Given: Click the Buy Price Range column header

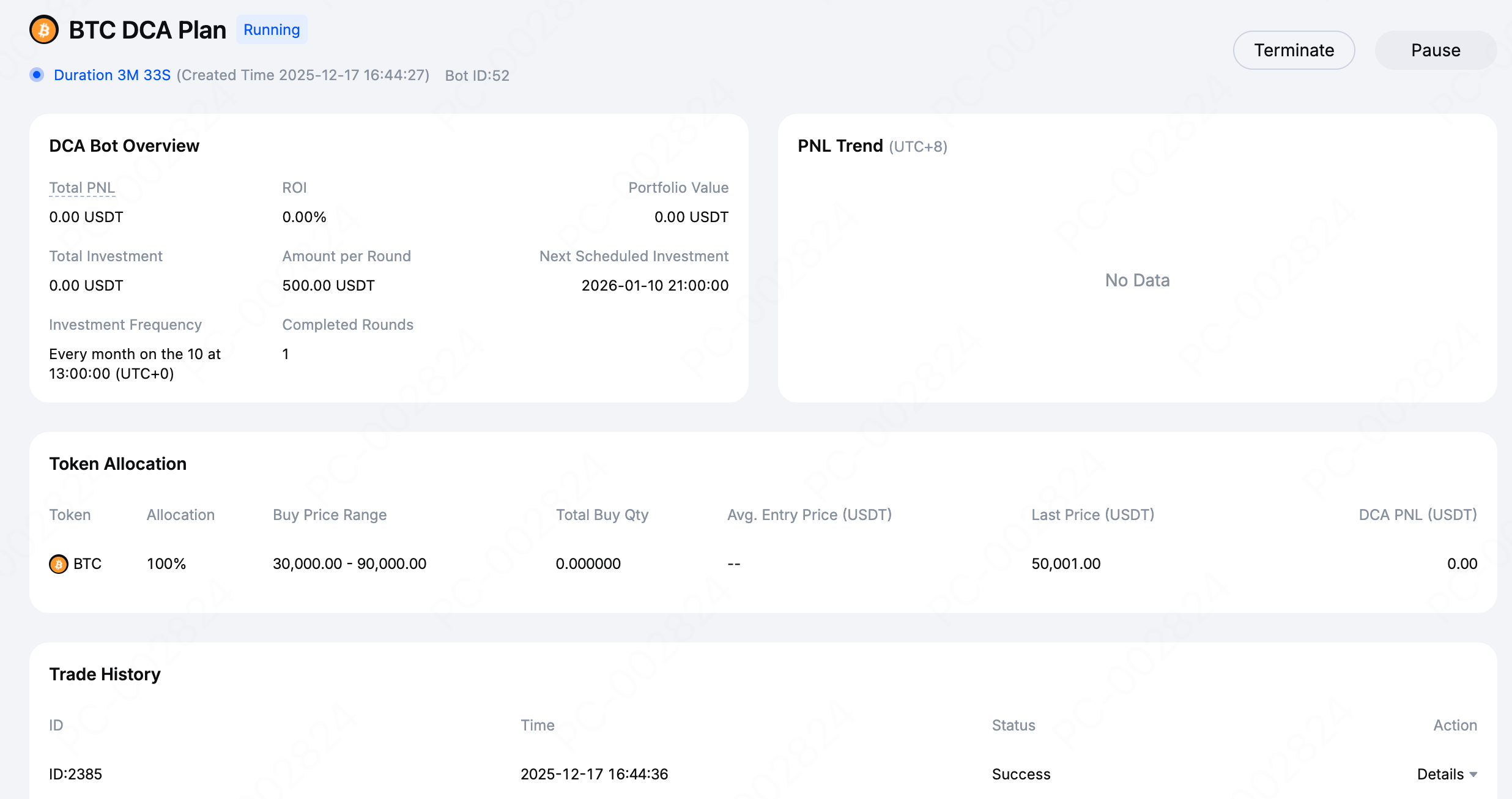Looking at the screenshot, I should [330, 515].
